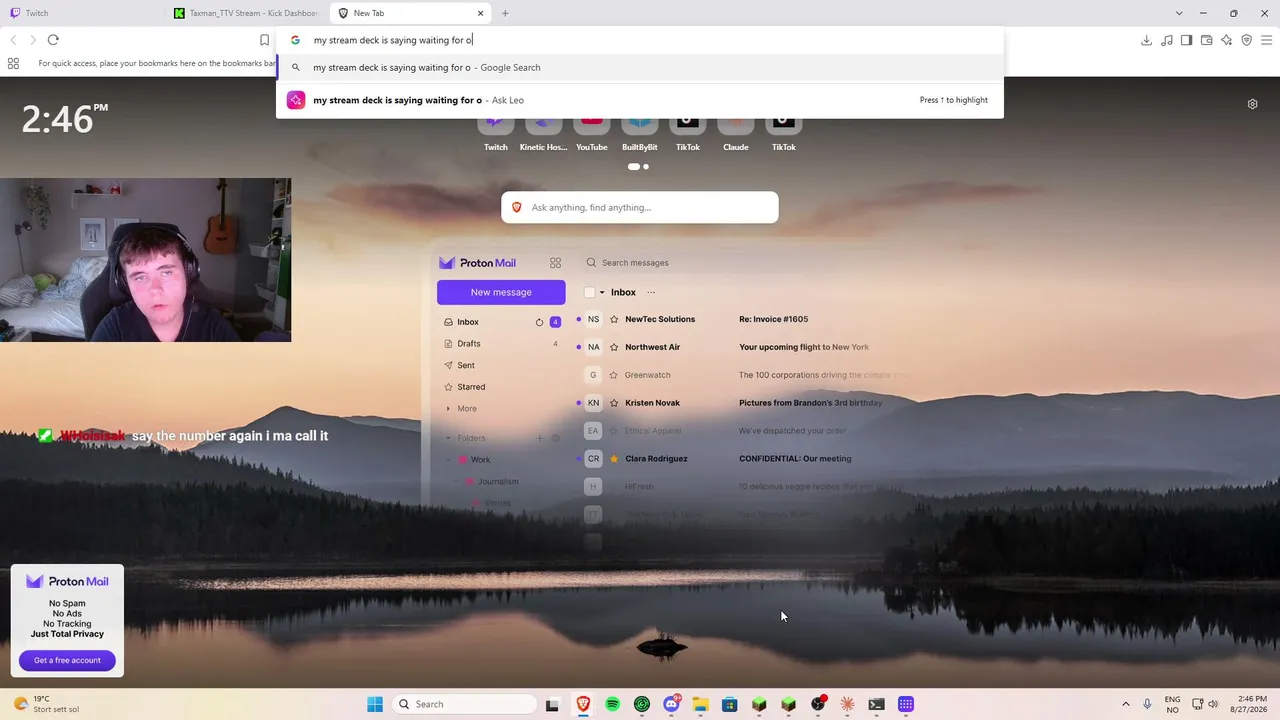
Task: Open the weather widget showing 19°C
Action: (45, 704)
